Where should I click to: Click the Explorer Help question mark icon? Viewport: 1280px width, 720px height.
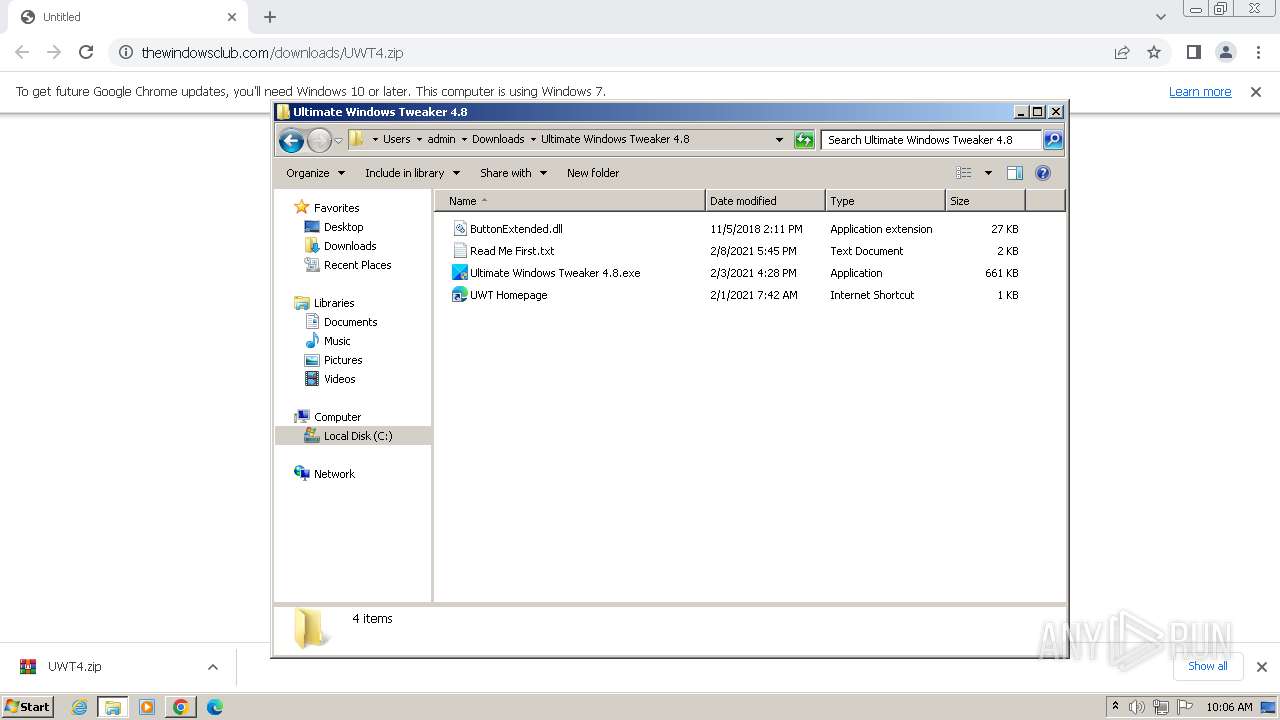click(x=1043, y=173)
